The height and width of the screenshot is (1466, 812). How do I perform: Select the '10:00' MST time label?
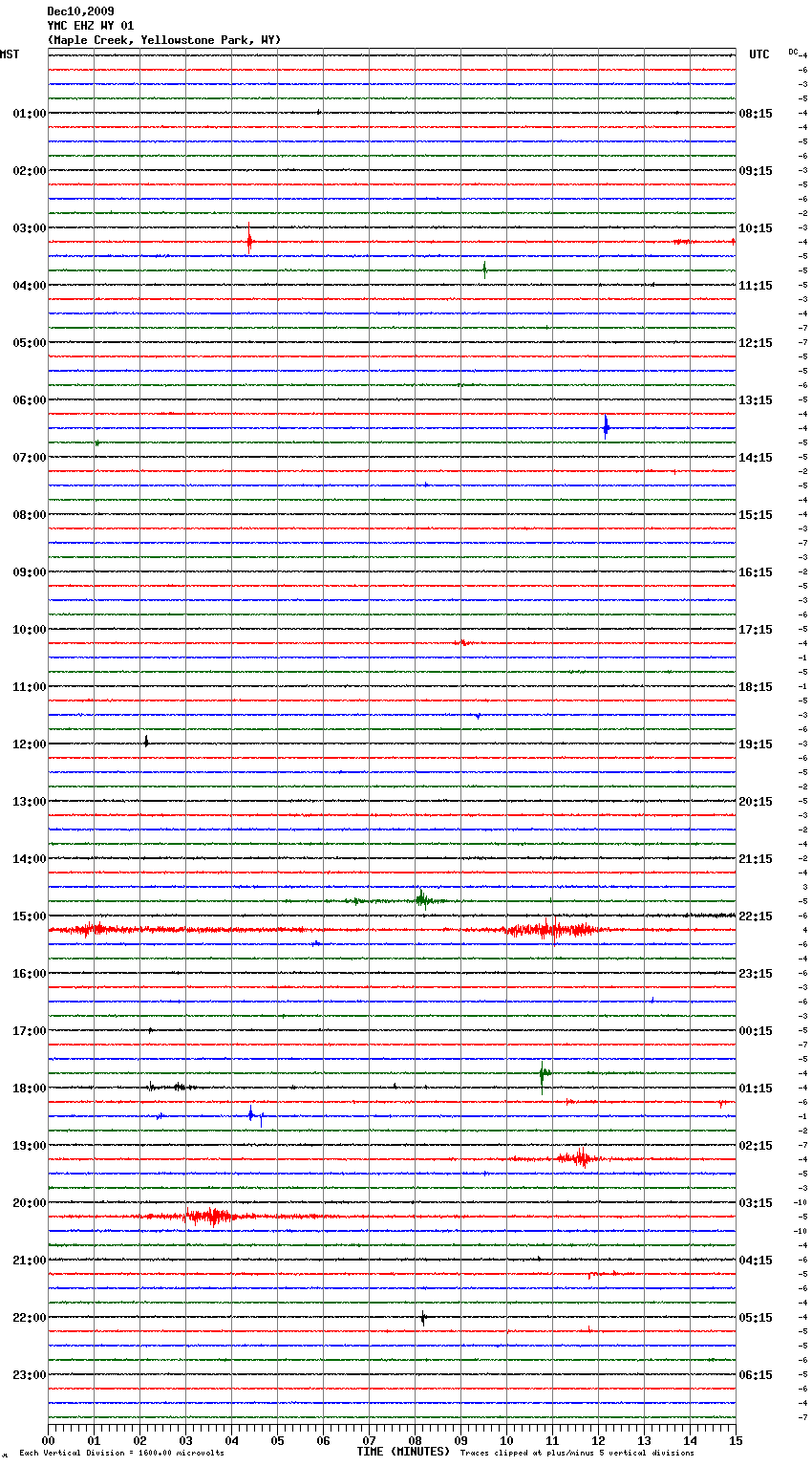(x=30, y=630)
